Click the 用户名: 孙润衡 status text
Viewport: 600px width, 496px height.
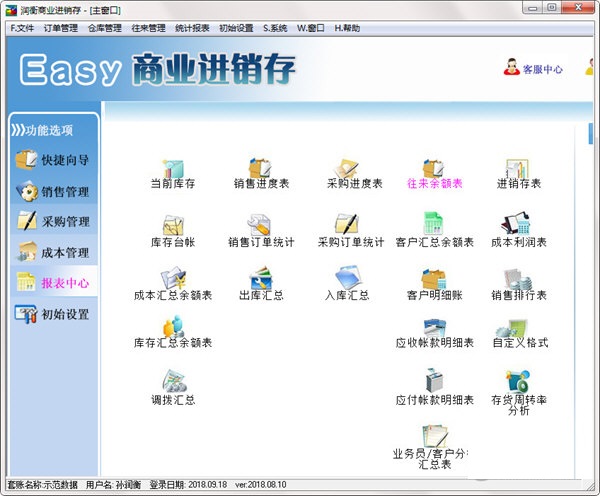click(113, 485)
